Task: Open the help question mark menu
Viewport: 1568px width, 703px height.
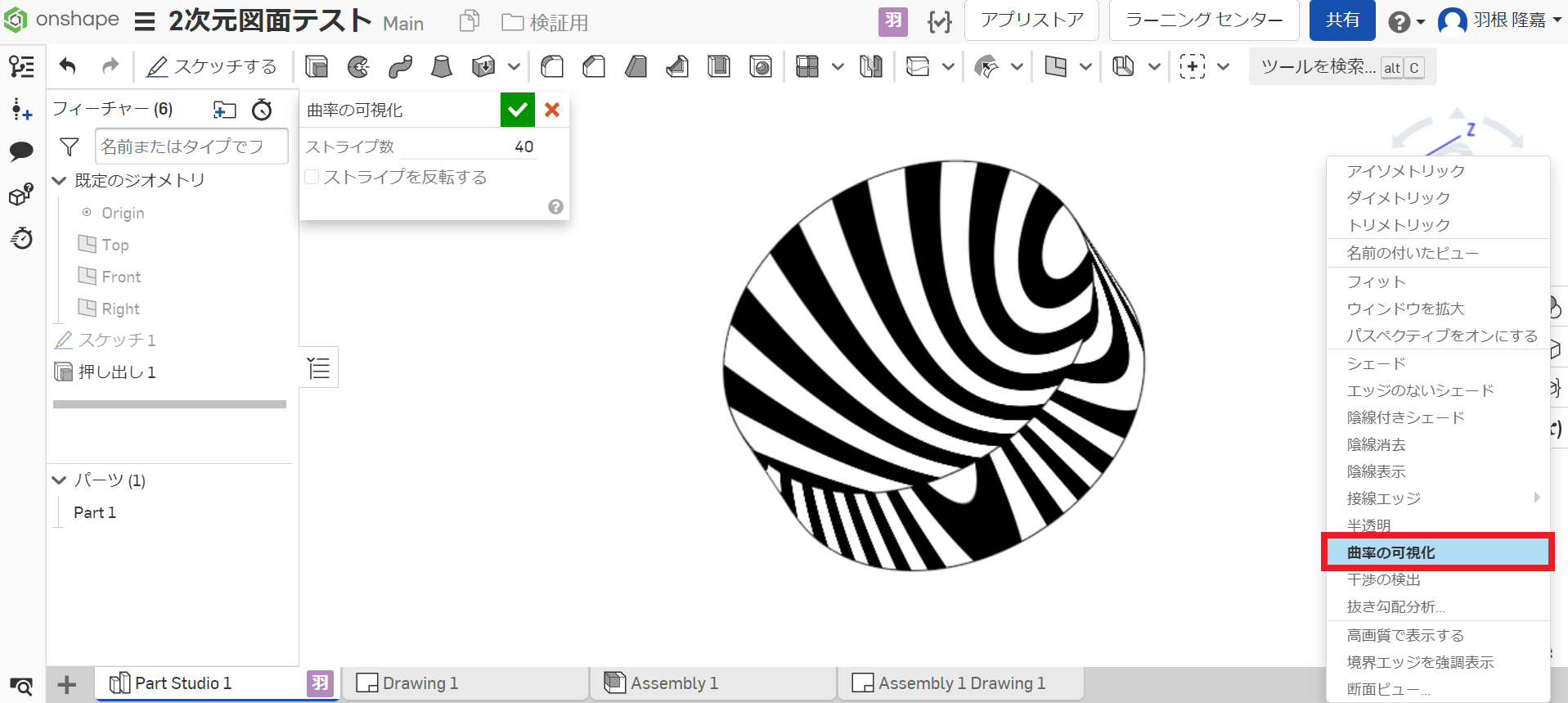Action: click(1406, 21)
